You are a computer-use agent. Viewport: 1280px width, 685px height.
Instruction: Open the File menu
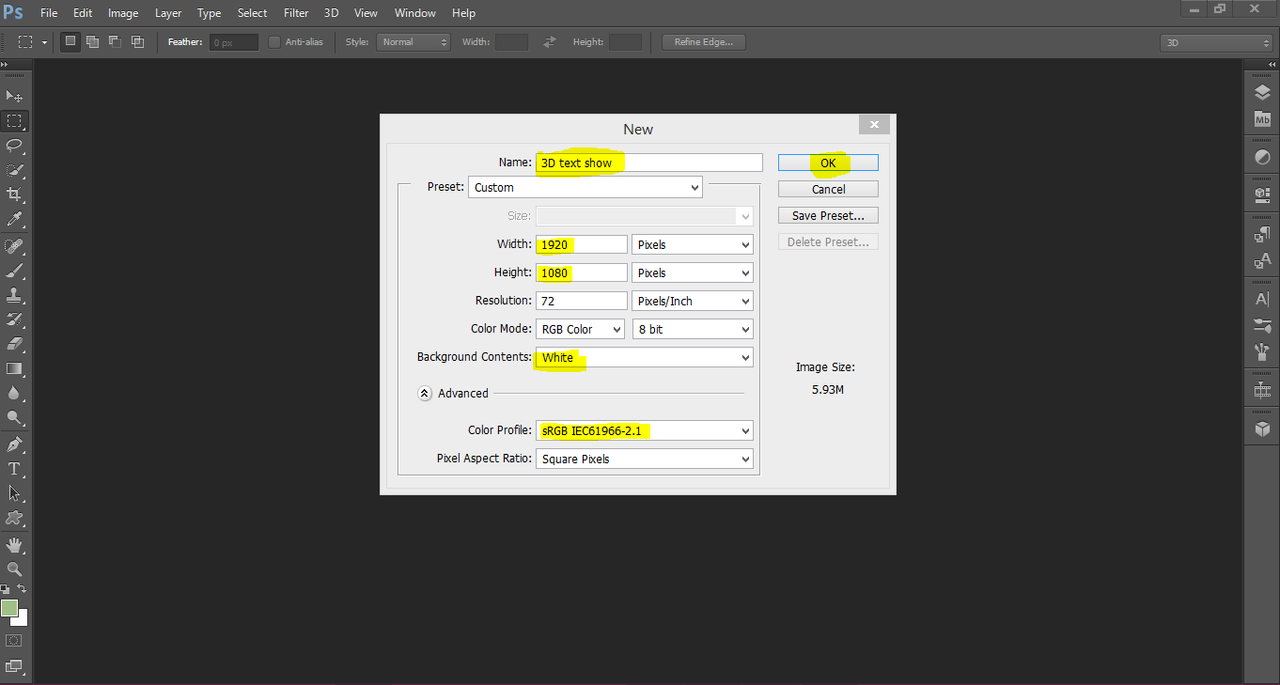[49, 13]
